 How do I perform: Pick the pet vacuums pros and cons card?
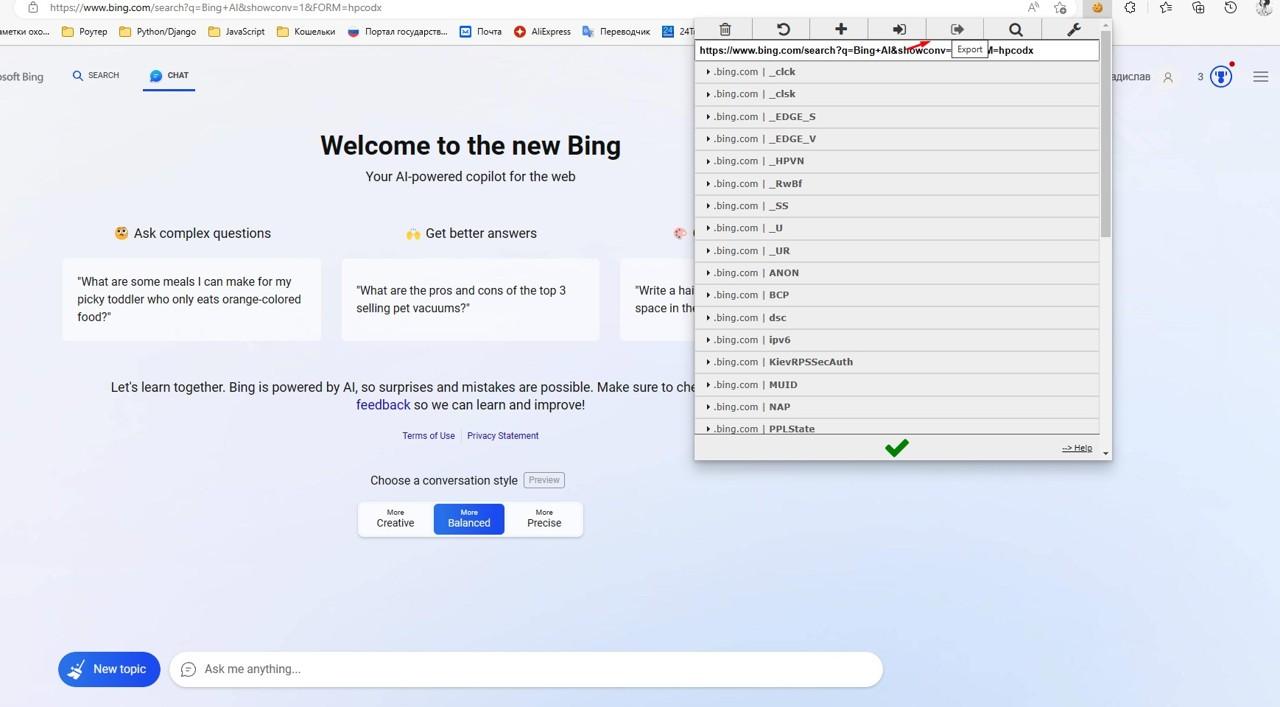[470, 300]
